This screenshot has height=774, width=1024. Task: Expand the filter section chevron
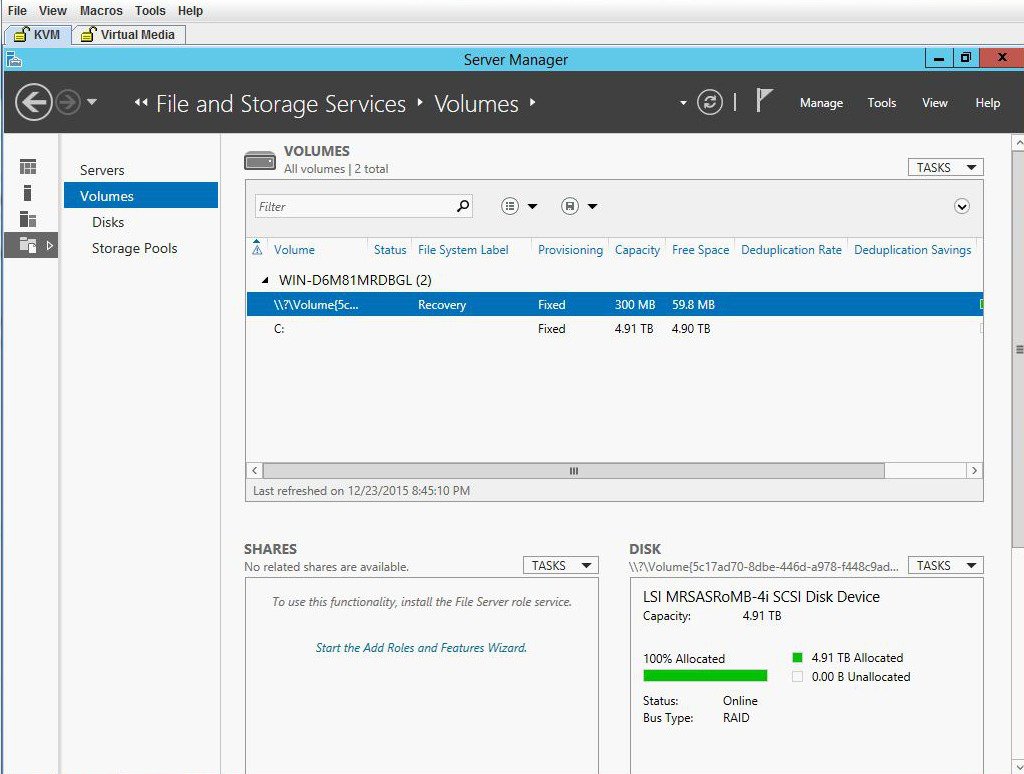point(962,206)
